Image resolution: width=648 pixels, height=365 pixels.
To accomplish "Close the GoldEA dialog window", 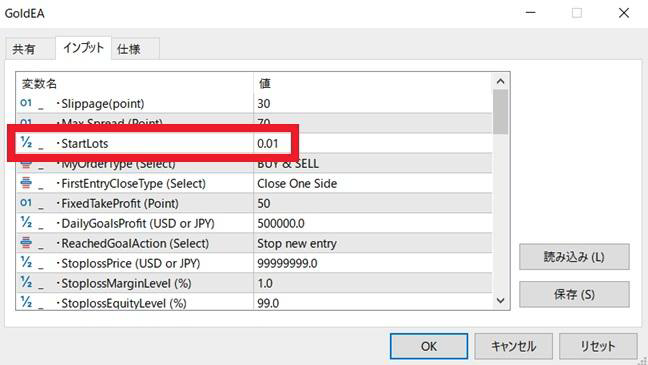I will 624,13.
